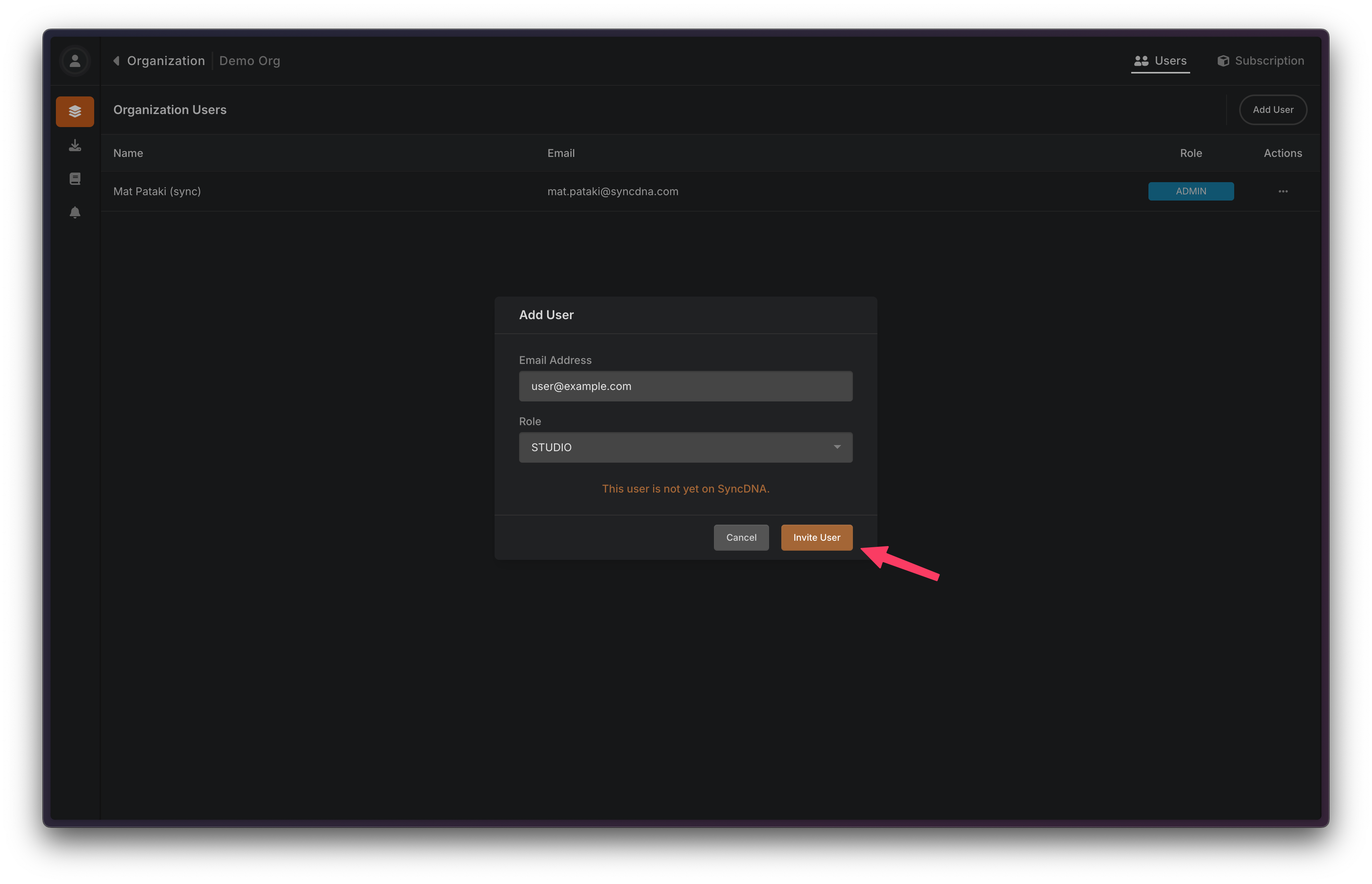The height and width of the screenshot is (884, 1372).
Task: Open the downloads sidebar icon
Action: (75, 145)
